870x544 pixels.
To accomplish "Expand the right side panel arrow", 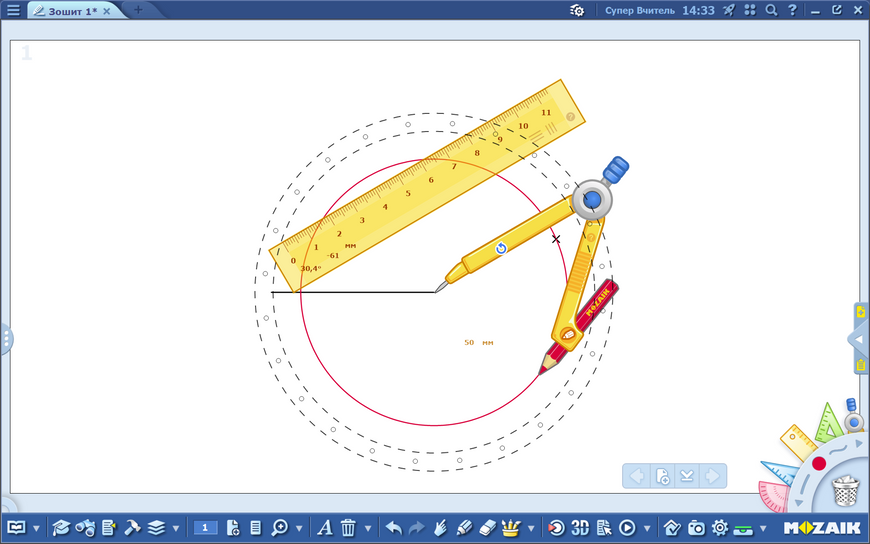I will coord(858,339).
